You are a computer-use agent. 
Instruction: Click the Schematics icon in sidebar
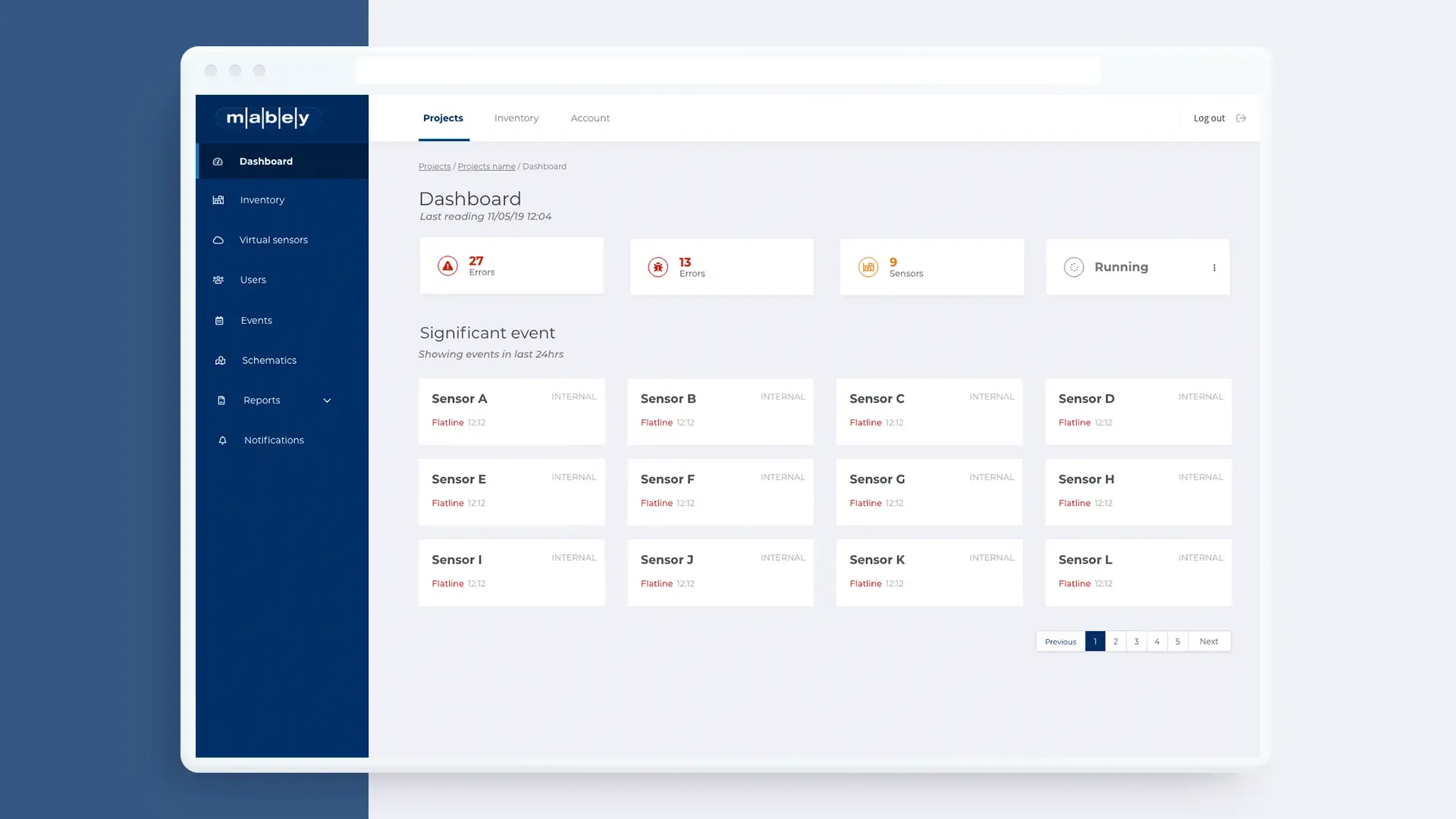coord(220,360)
